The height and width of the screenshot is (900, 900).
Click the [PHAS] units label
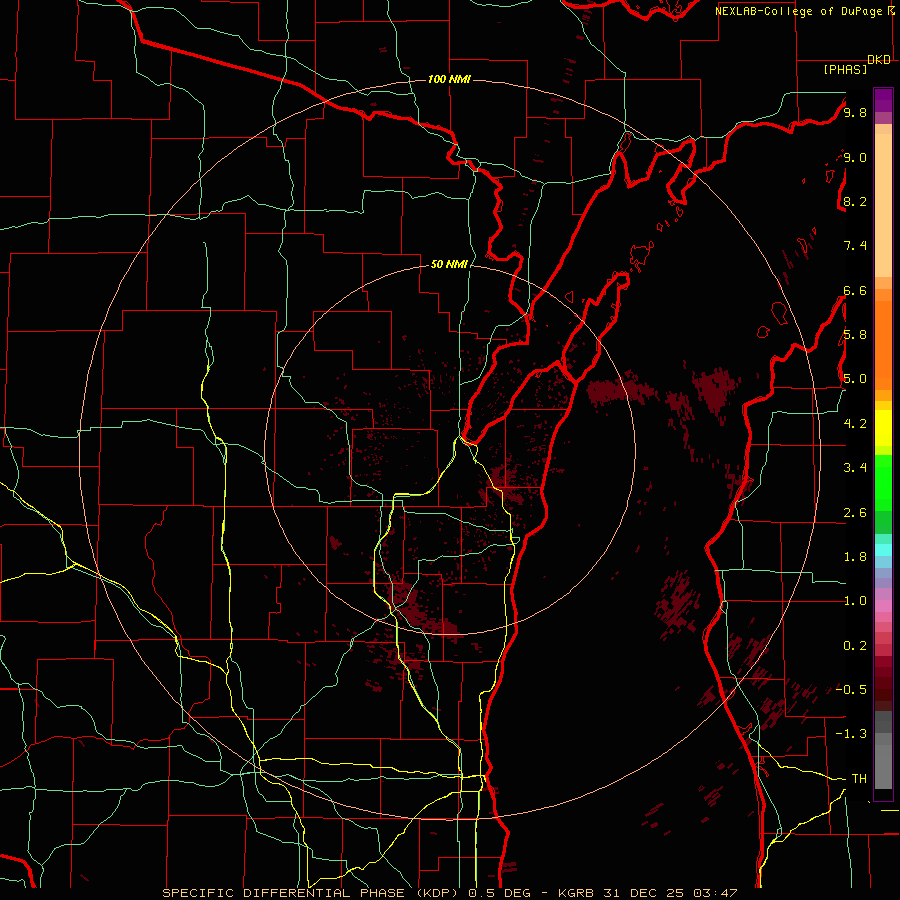point(845,69)
